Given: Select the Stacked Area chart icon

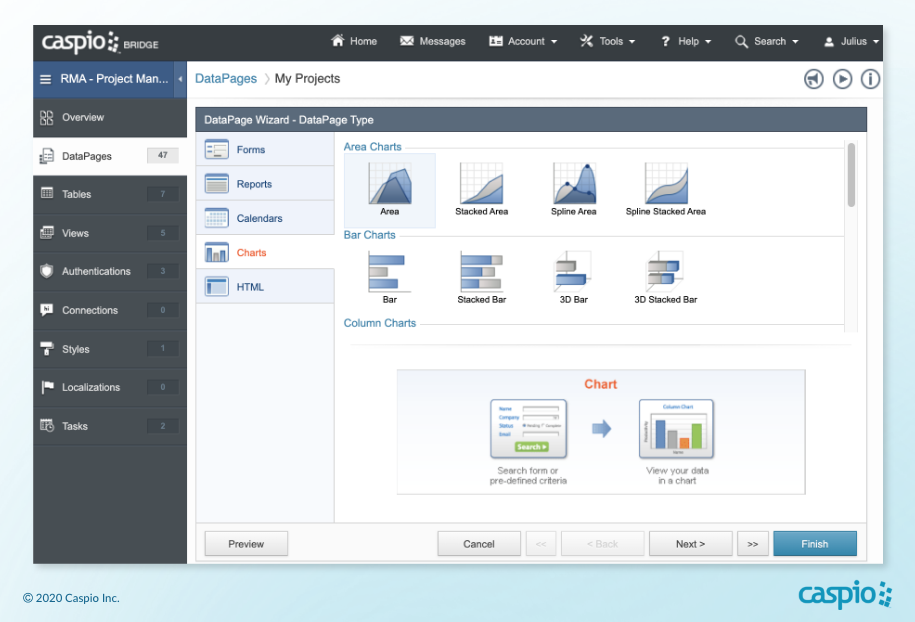Looking at the screenshot, I should (x=481, y=185).
